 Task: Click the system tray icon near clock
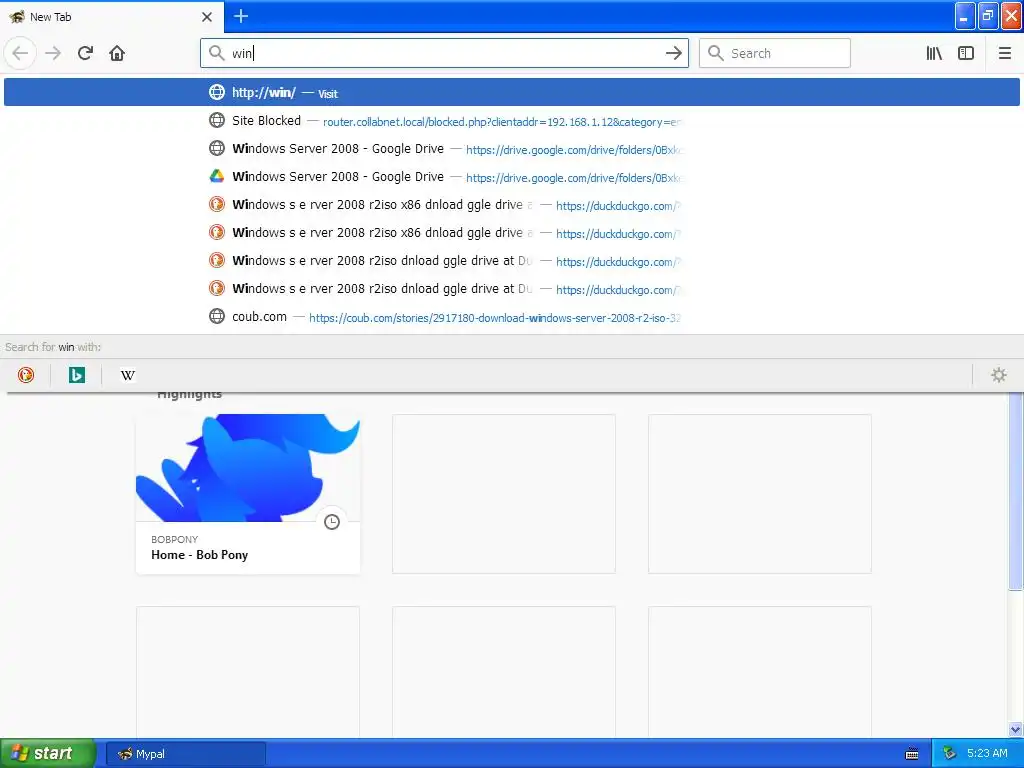coord(949,754)
